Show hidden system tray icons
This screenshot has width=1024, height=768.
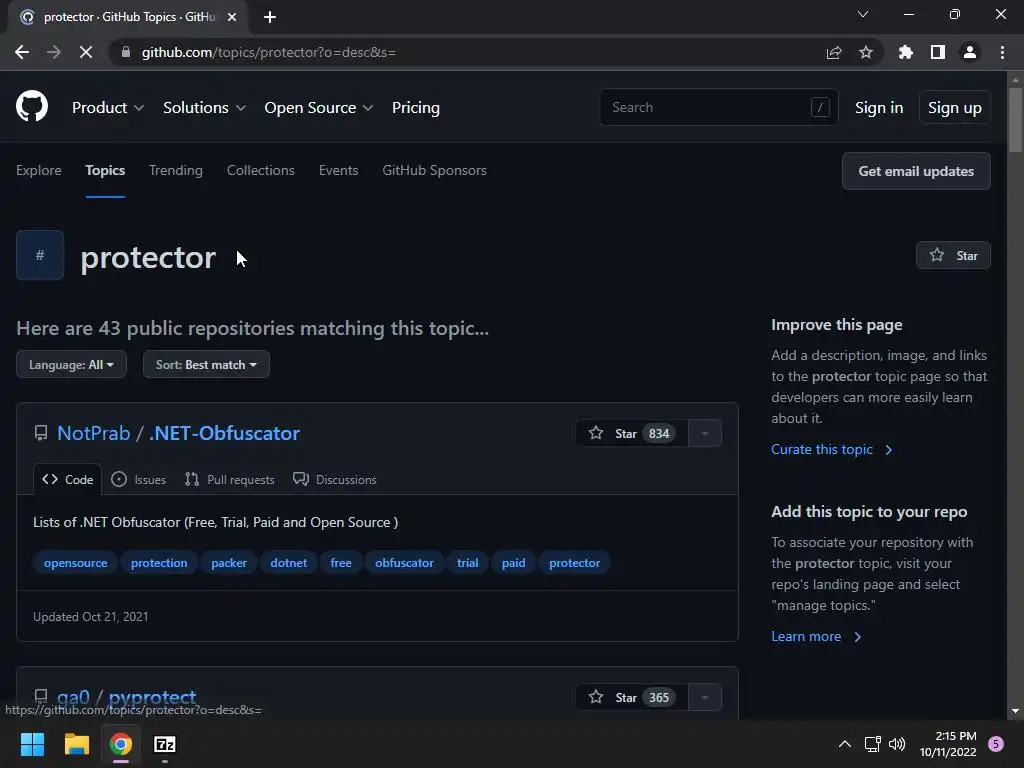coord(844,744)
